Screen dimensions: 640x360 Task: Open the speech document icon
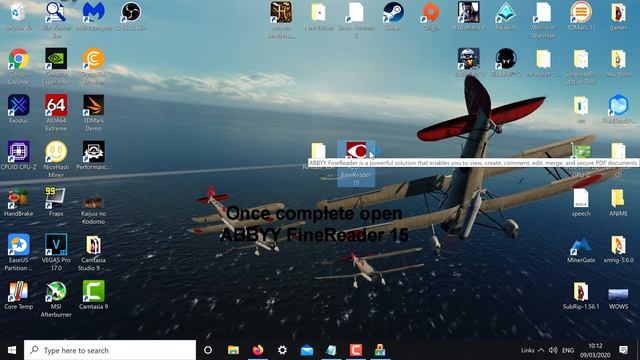click(581, 202)
